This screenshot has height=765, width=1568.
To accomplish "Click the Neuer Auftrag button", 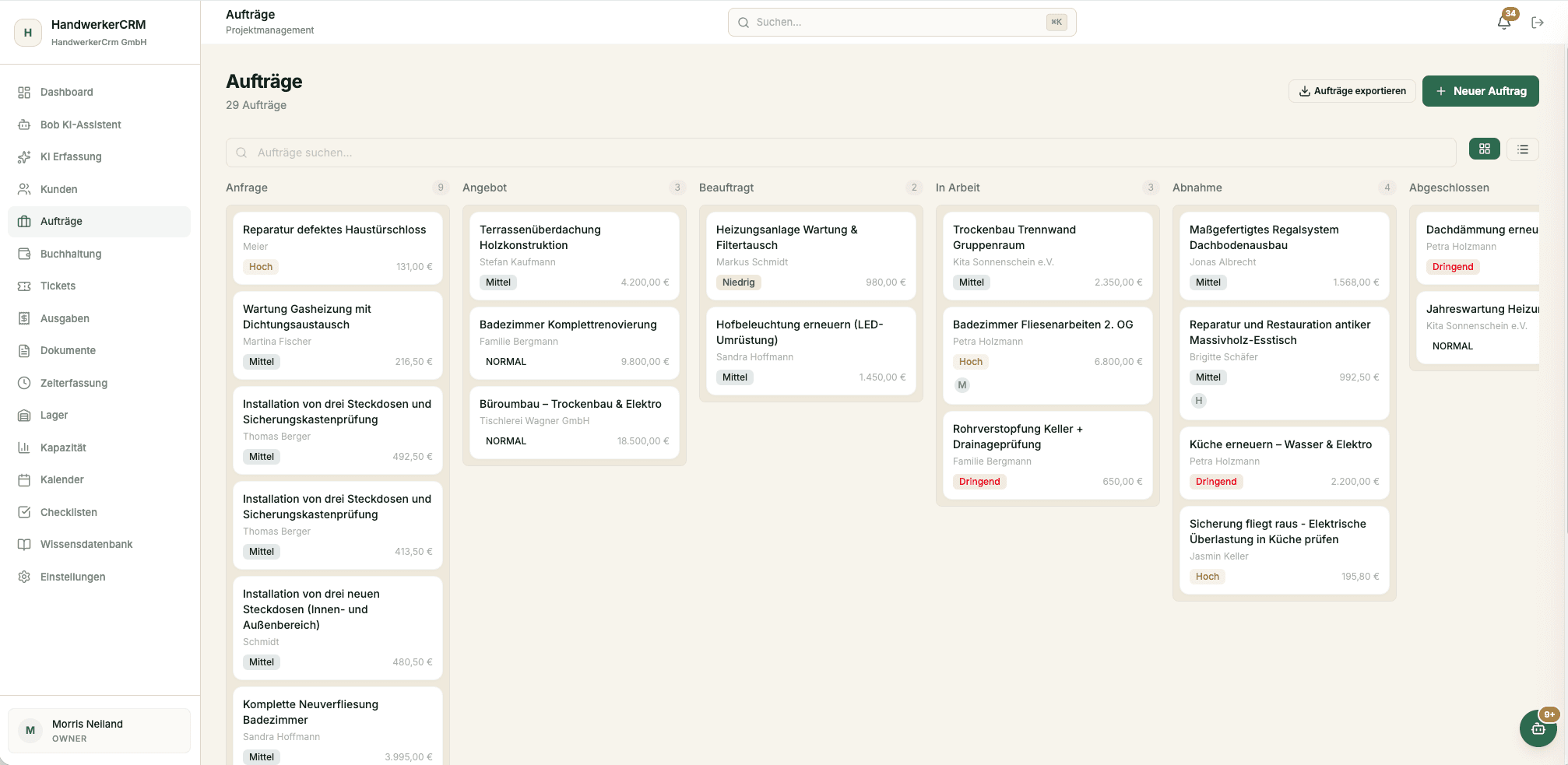I will tap(1481, 91).
